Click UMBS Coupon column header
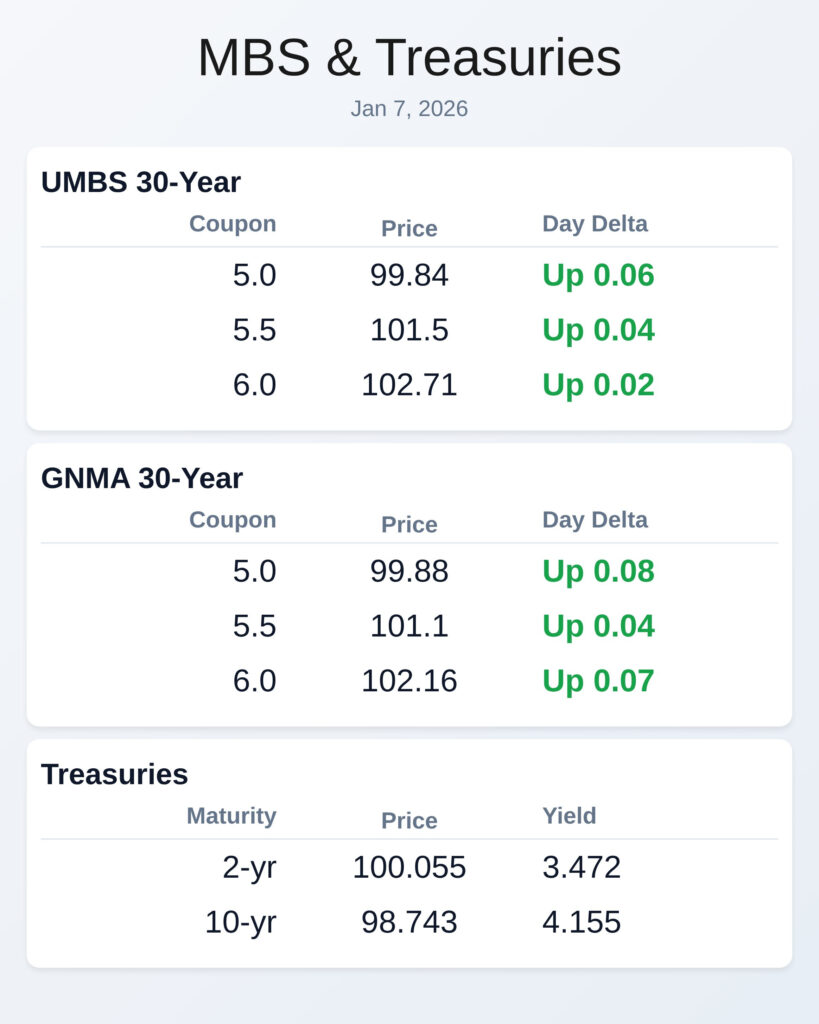The width and height of the screenshot is (819, 1024). pos(232,224)
